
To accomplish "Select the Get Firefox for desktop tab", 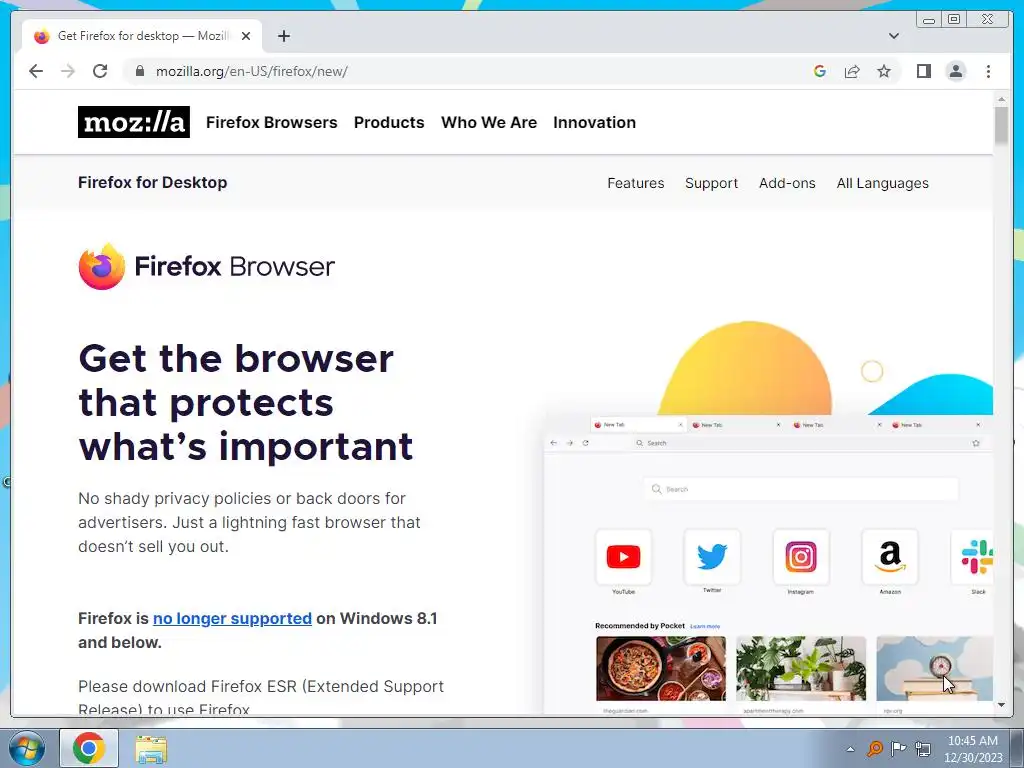I will (x=142, y=36).
